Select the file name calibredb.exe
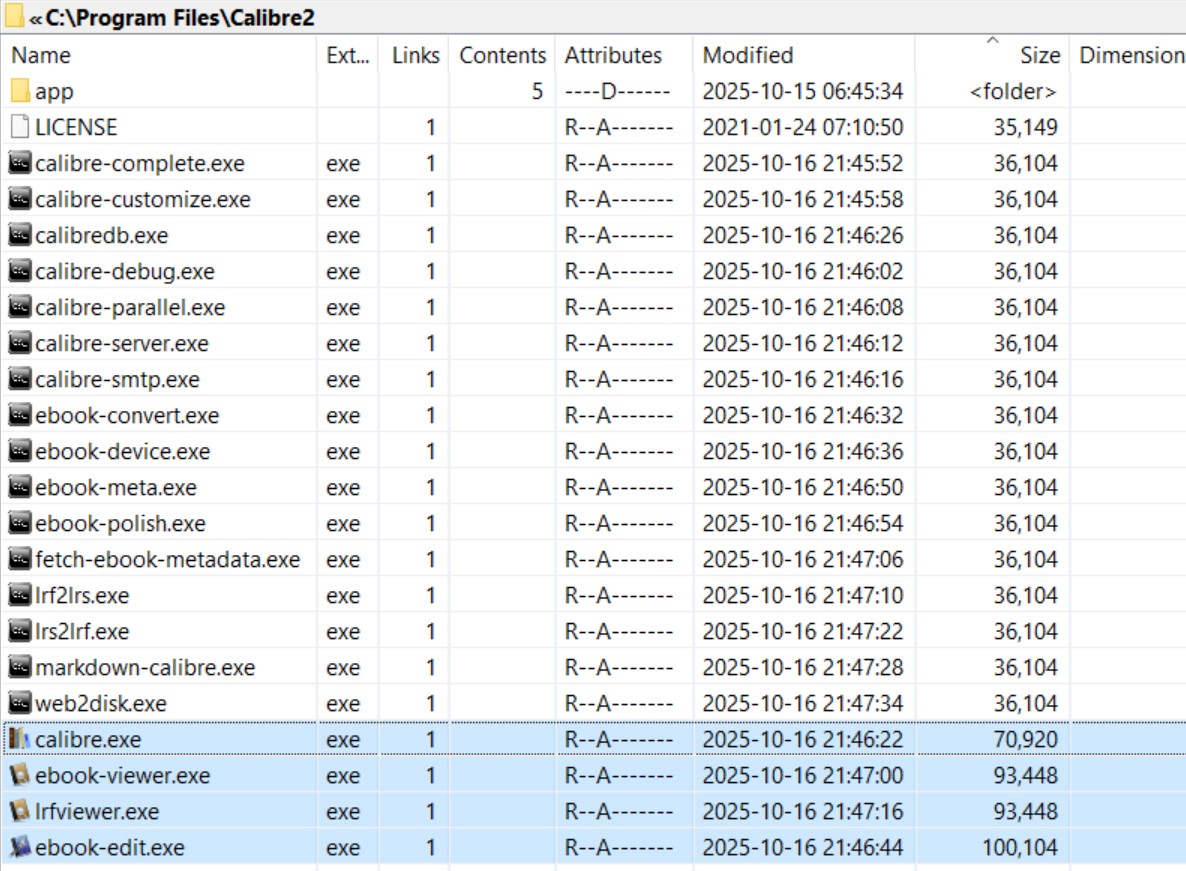 [x=101, y=235]
